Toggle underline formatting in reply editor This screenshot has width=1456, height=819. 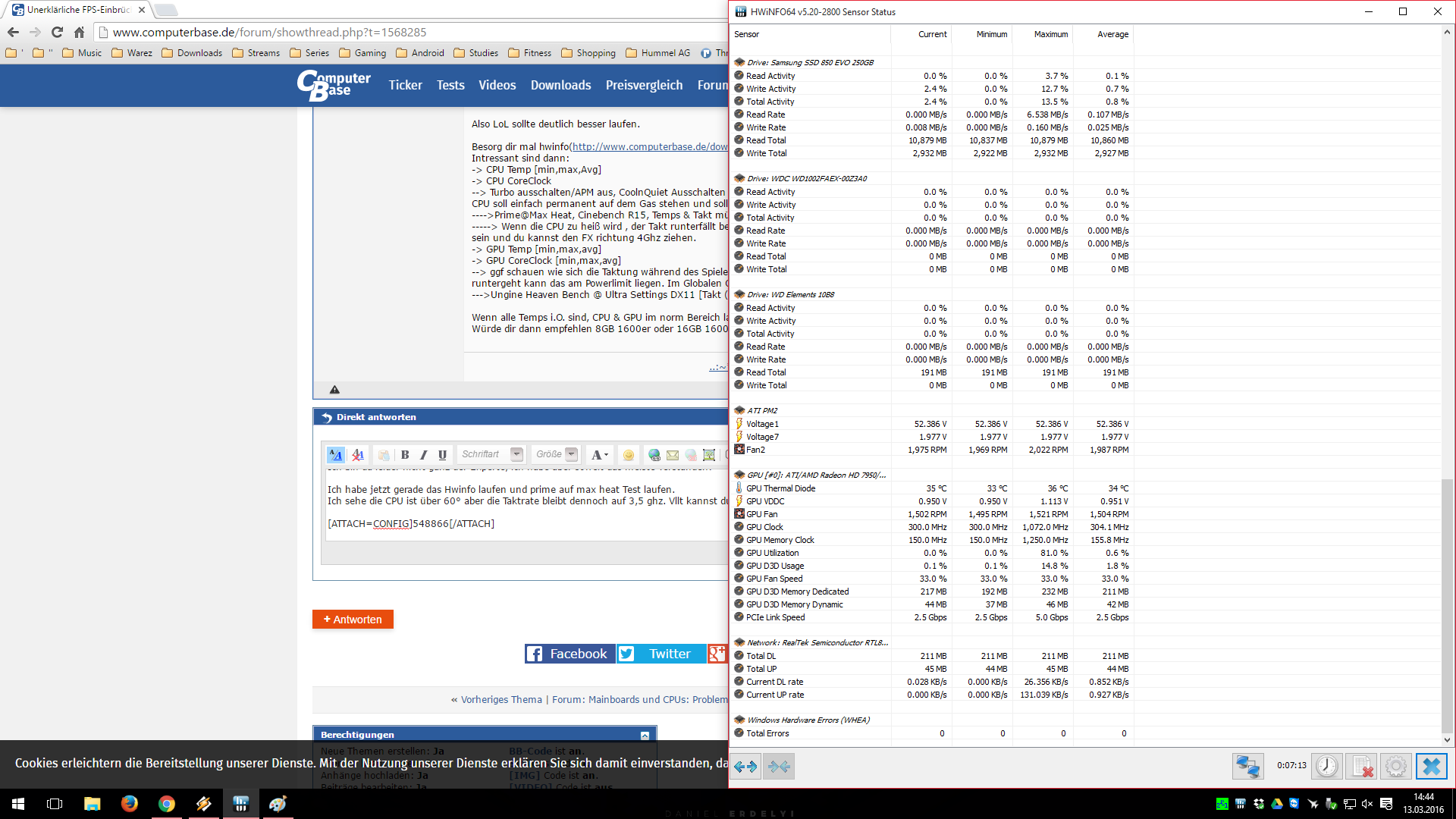(442, 455)
